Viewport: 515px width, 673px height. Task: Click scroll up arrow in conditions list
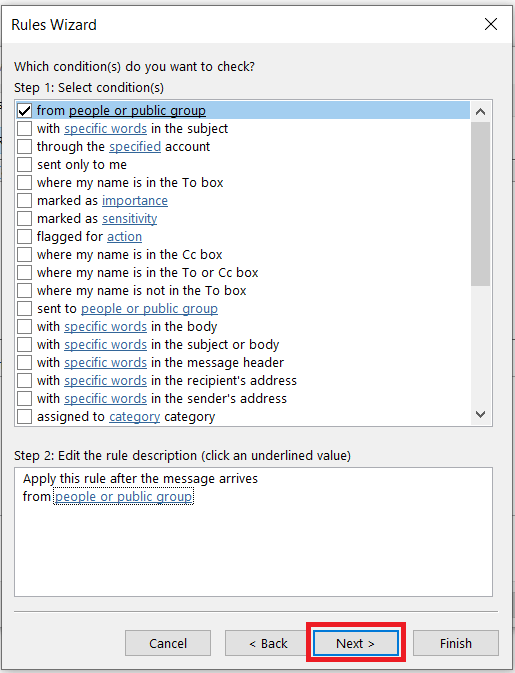480,112
